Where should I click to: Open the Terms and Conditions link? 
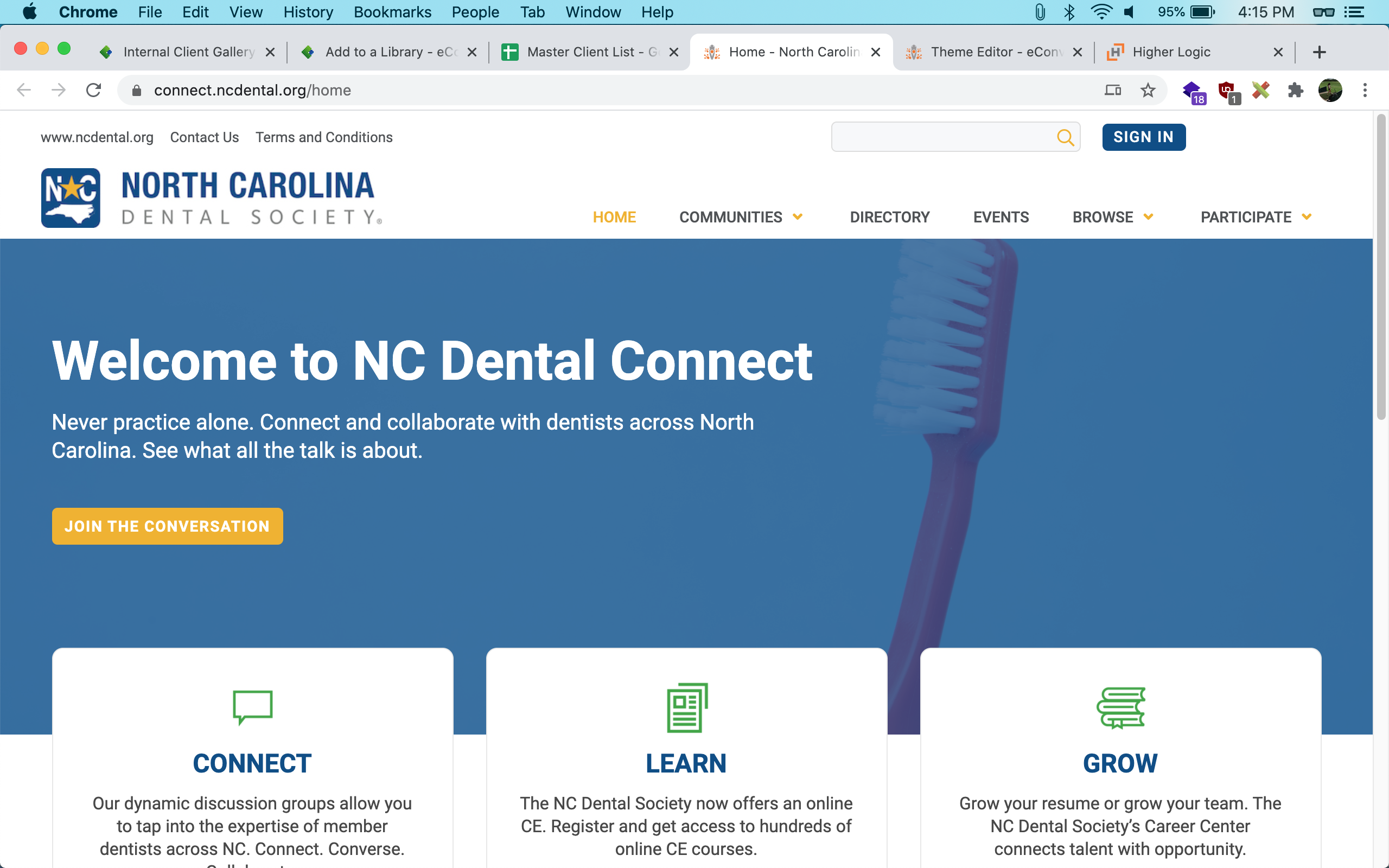point(324,137)
